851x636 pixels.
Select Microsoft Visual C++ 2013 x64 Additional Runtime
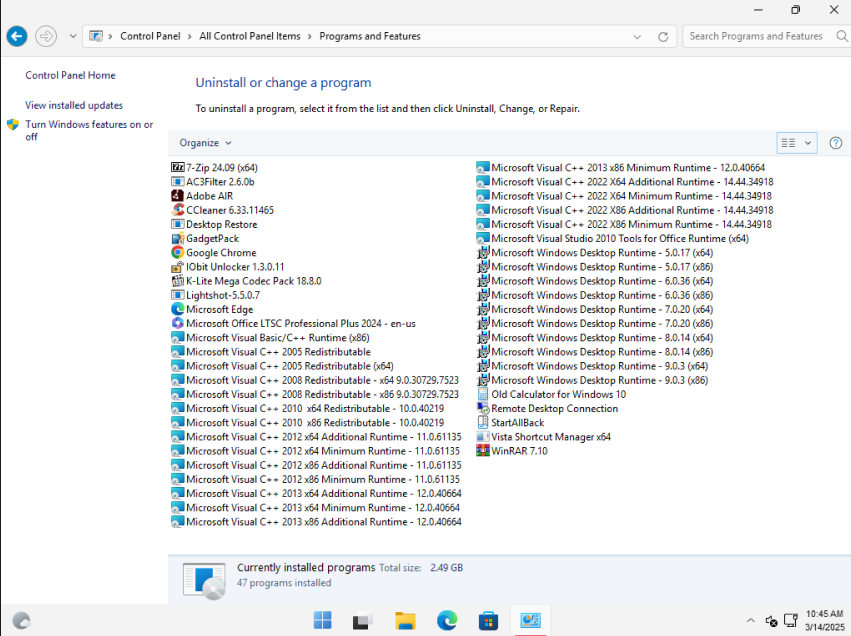316,493
